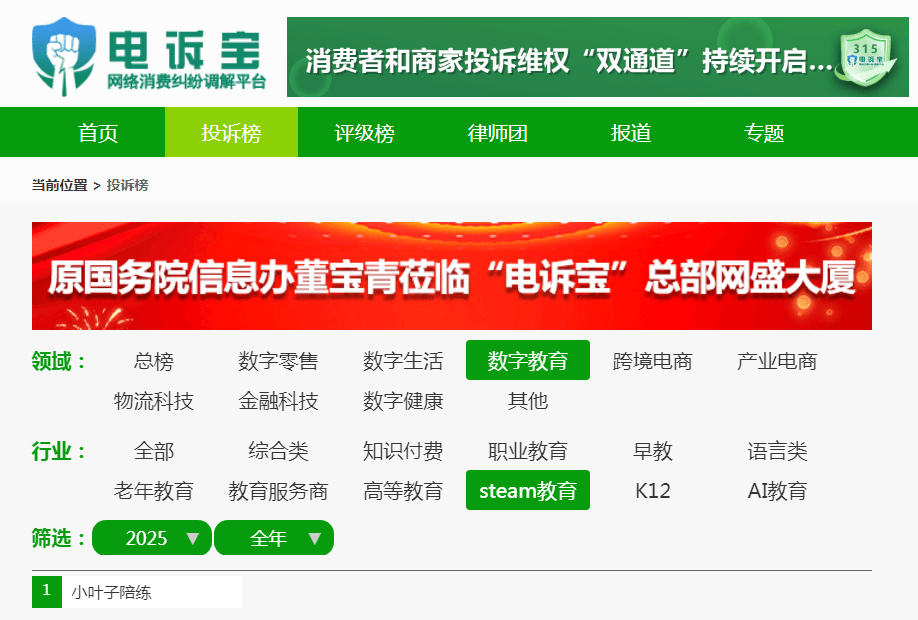Filter by 职业教育 industry

tap(527, 451)
